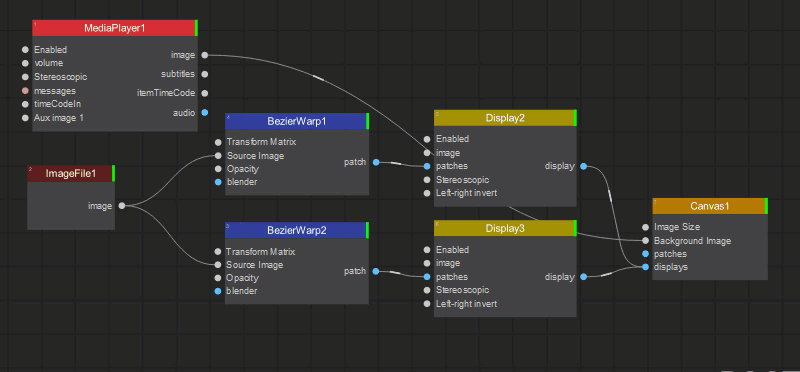Click BezierWarp1 Source Image input port

pyautogui.click(x=218, y=156)
